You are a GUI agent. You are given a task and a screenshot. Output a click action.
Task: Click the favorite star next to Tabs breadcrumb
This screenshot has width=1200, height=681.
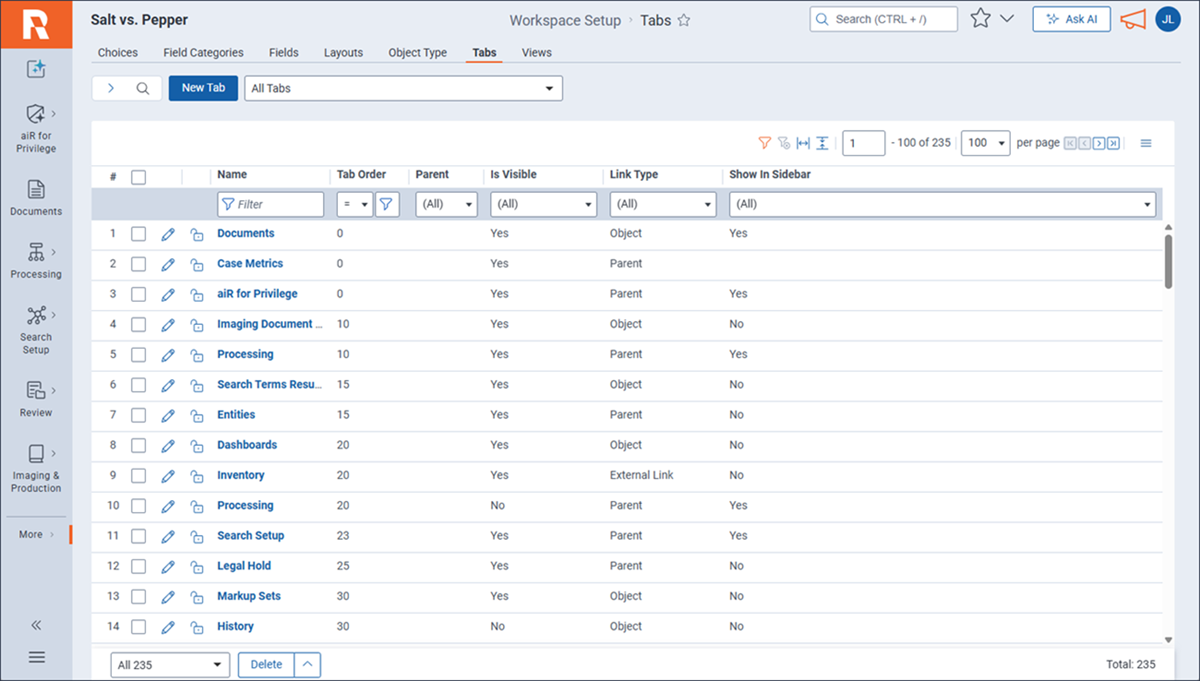point(684,20)
